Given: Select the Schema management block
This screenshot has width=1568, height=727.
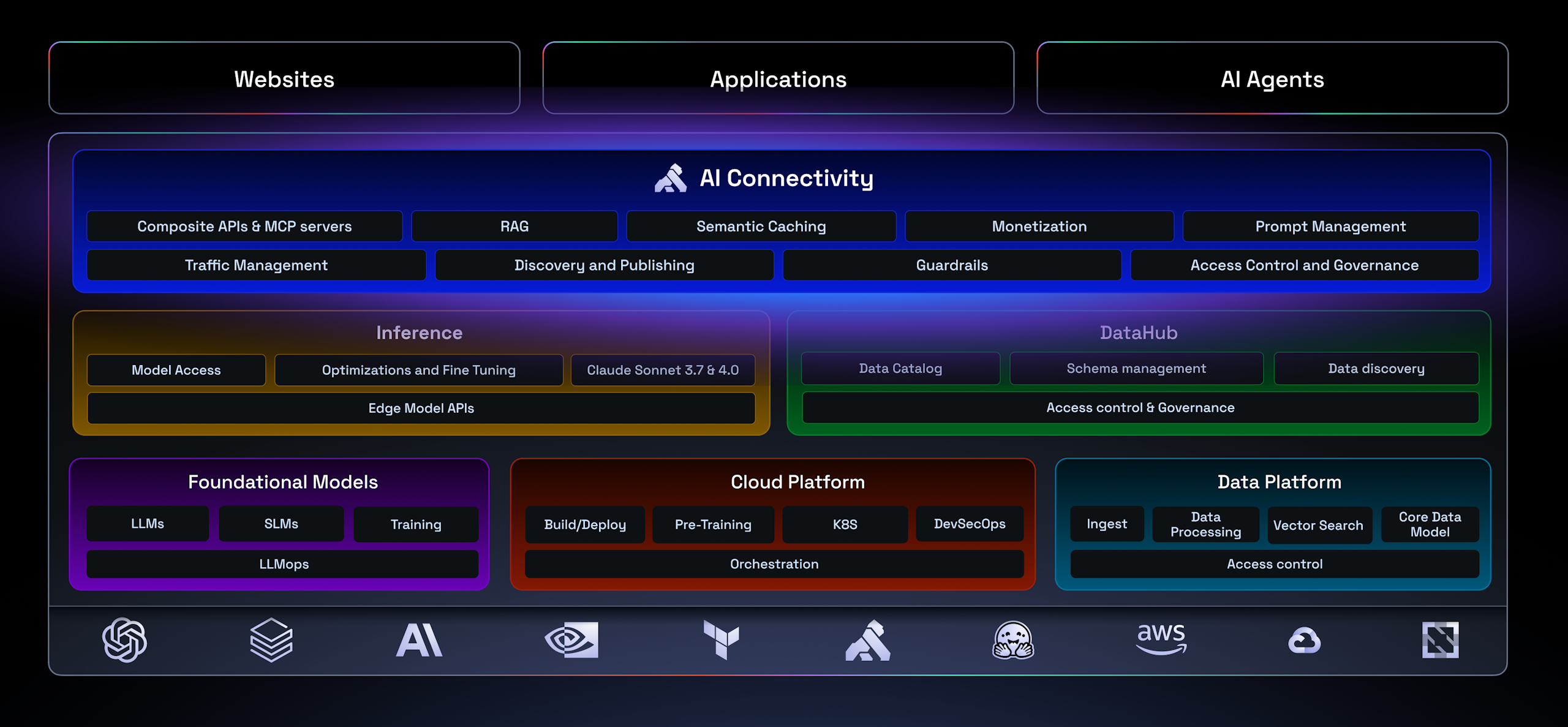Looking at the screenshot, I should point(1136,369).
